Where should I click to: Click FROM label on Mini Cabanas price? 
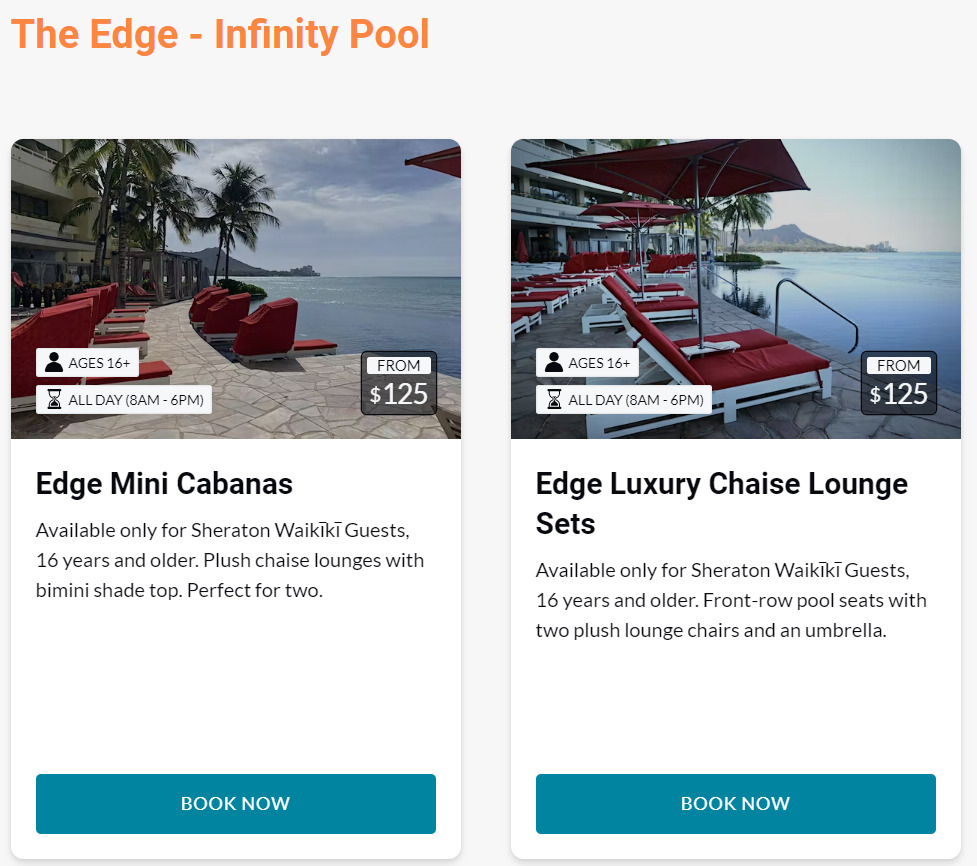[399, 366]
